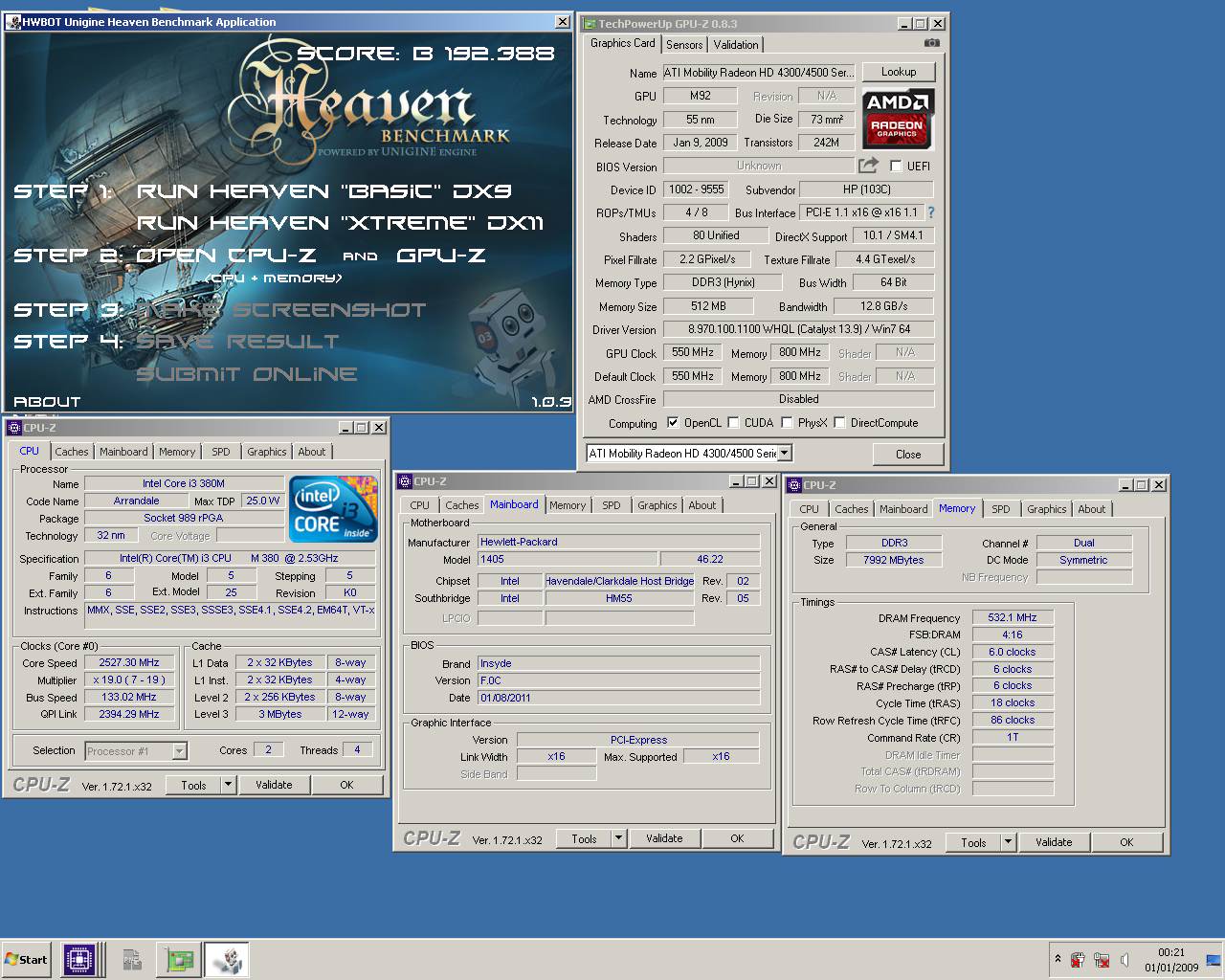
Task: Open Graphics tab in CPU-Z Mainboard window
Action: point(657,505)
